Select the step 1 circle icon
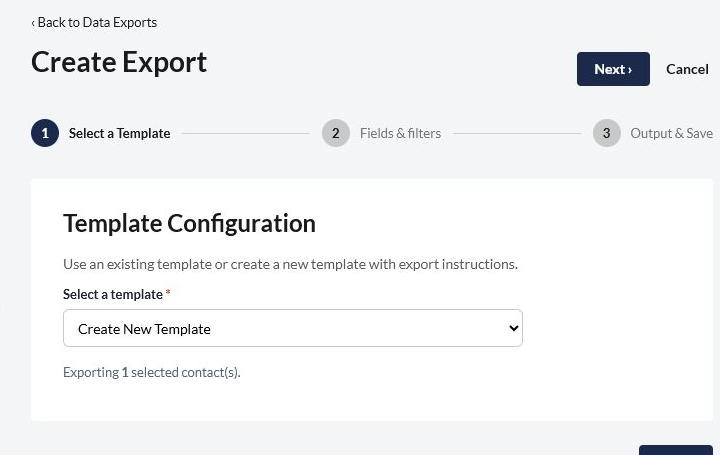Viewport: 720px width, 455px height. (x=45, y=133)
